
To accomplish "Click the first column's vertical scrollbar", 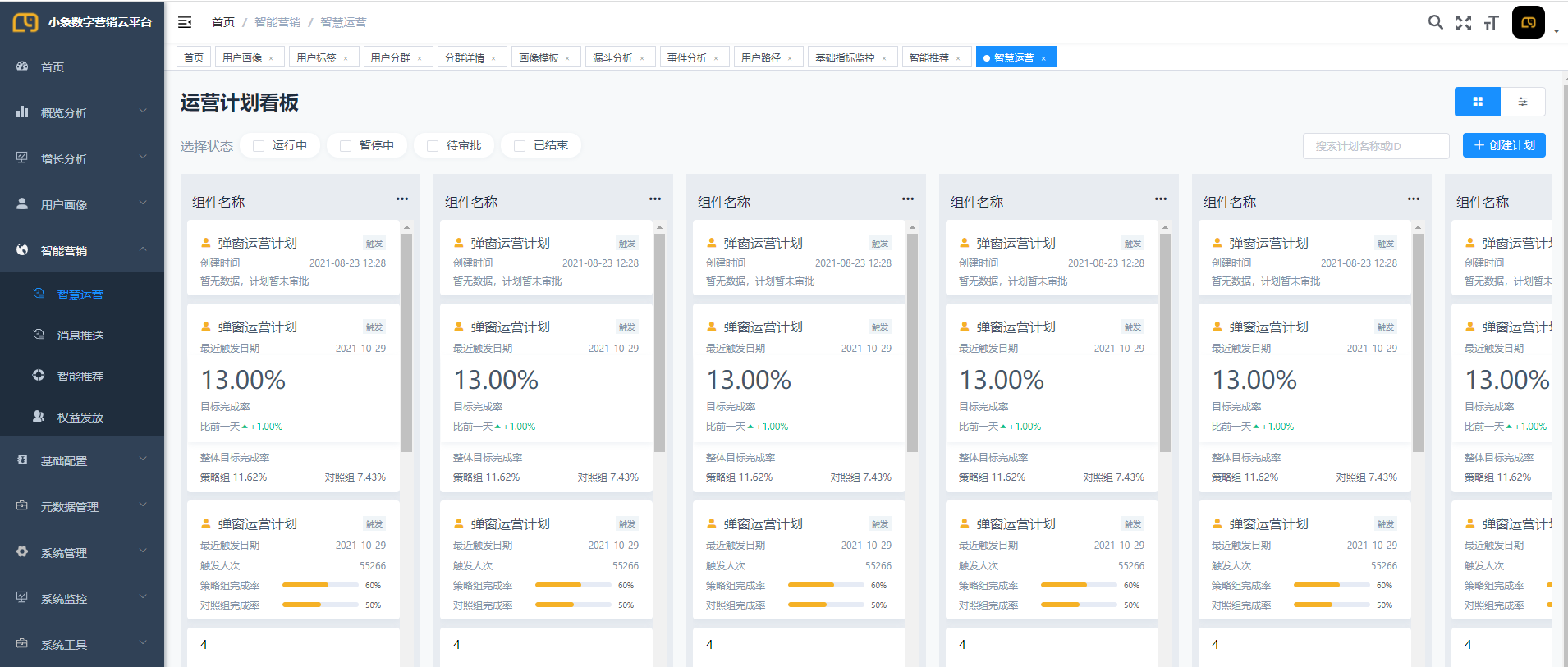I will click(406, 342).
